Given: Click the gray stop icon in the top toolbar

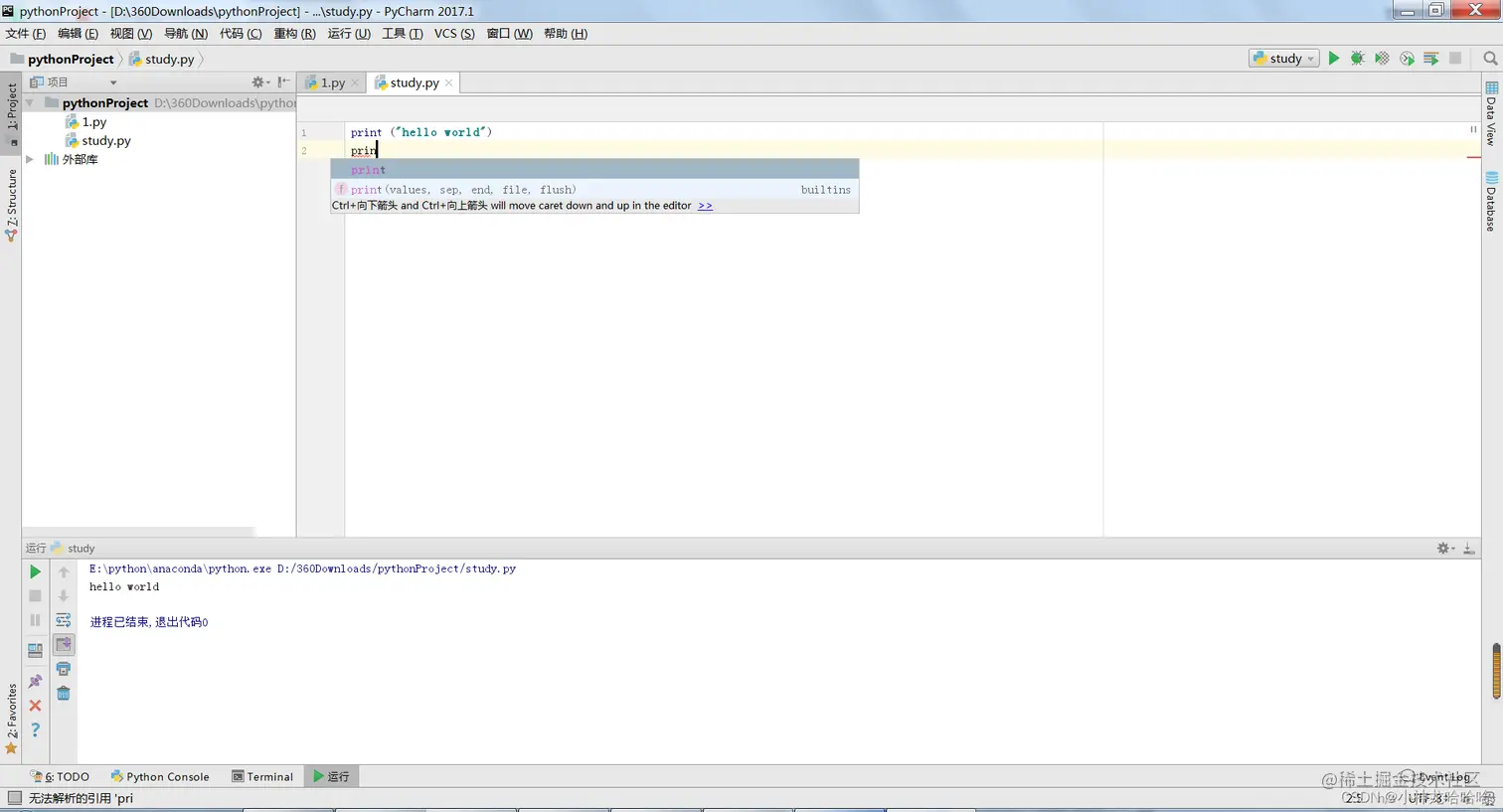Looking at the screenshot, I should [x=1455, y=59].
